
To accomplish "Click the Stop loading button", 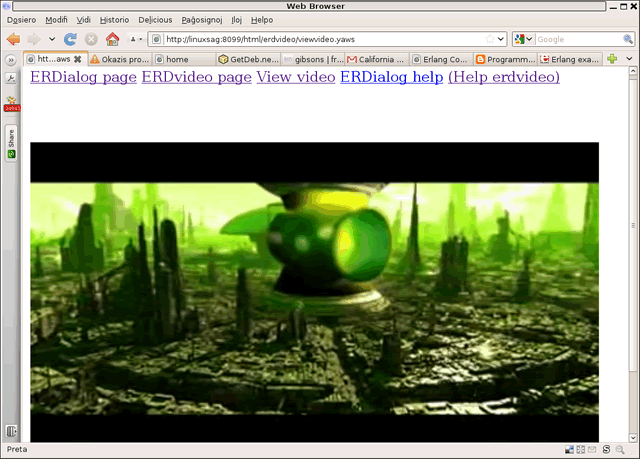I will (x=91, y=39).
